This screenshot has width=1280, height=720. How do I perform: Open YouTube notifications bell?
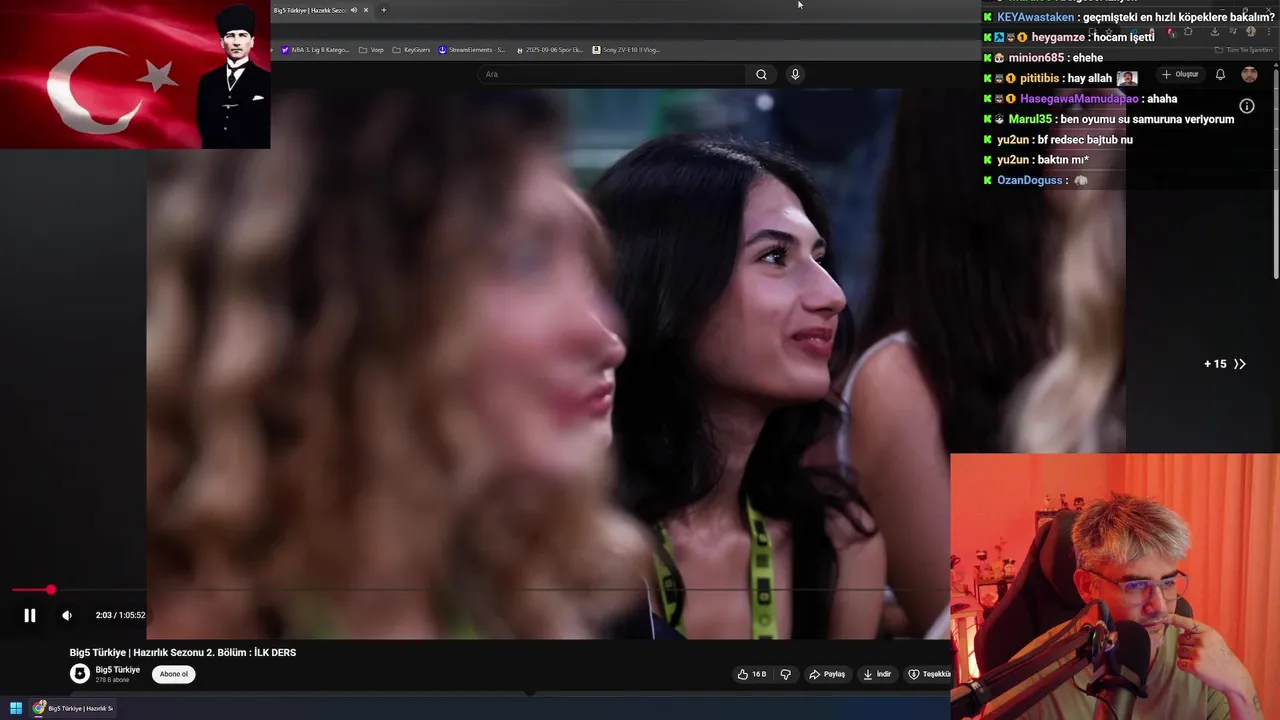pos(1220,75)
